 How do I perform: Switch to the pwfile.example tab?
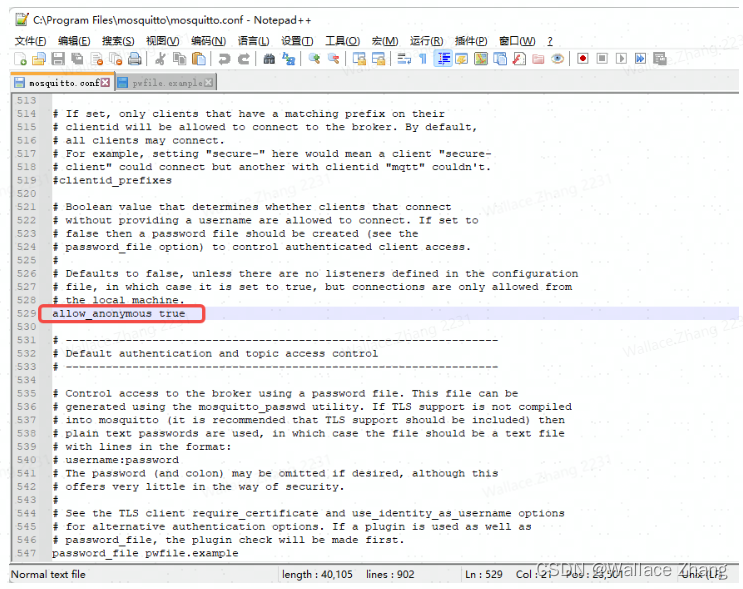[x=167, y=83]
